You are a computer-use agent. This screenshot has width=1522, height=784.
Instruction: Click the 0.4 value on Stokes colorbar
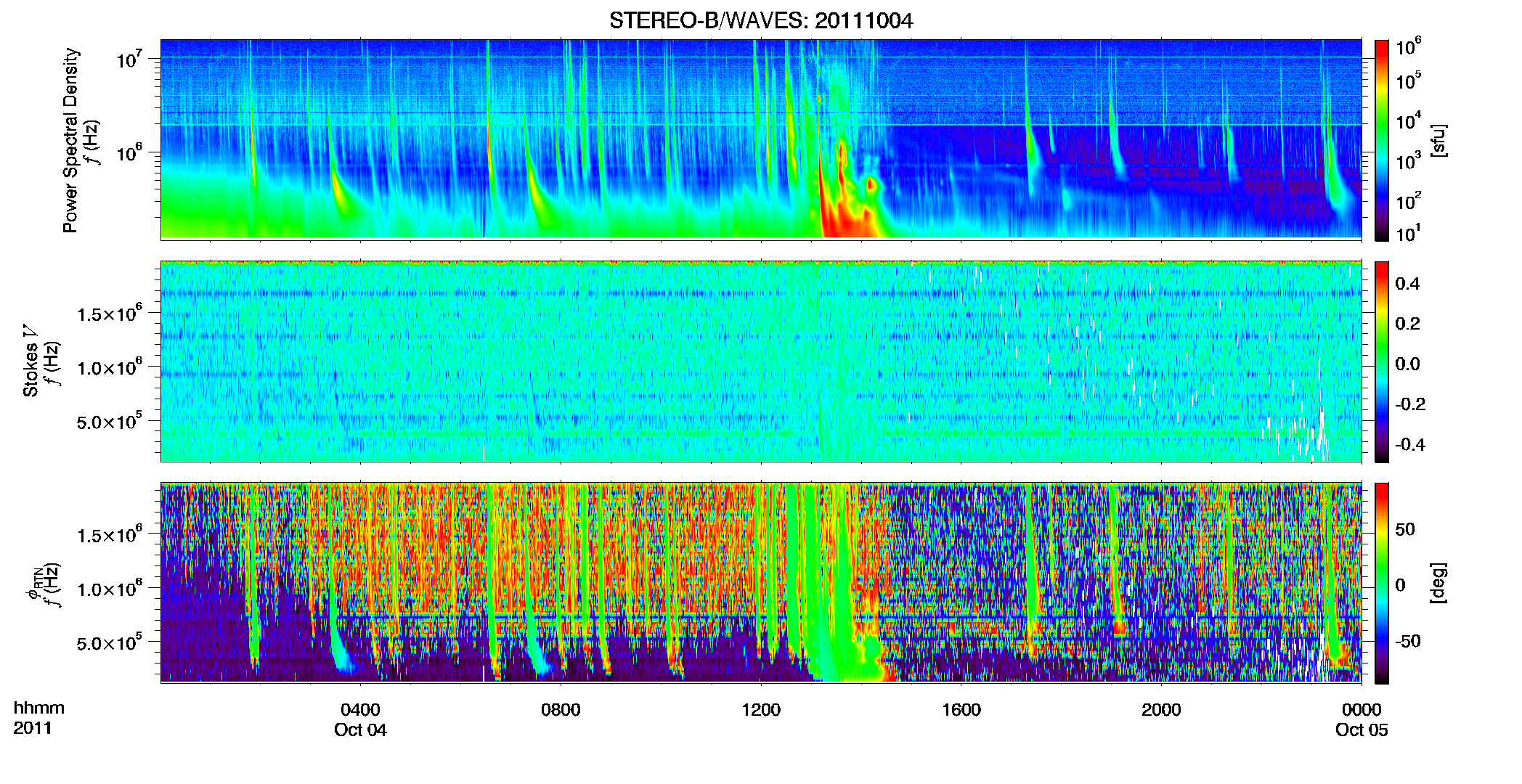pyautogui.click(x=1407, y=284)
